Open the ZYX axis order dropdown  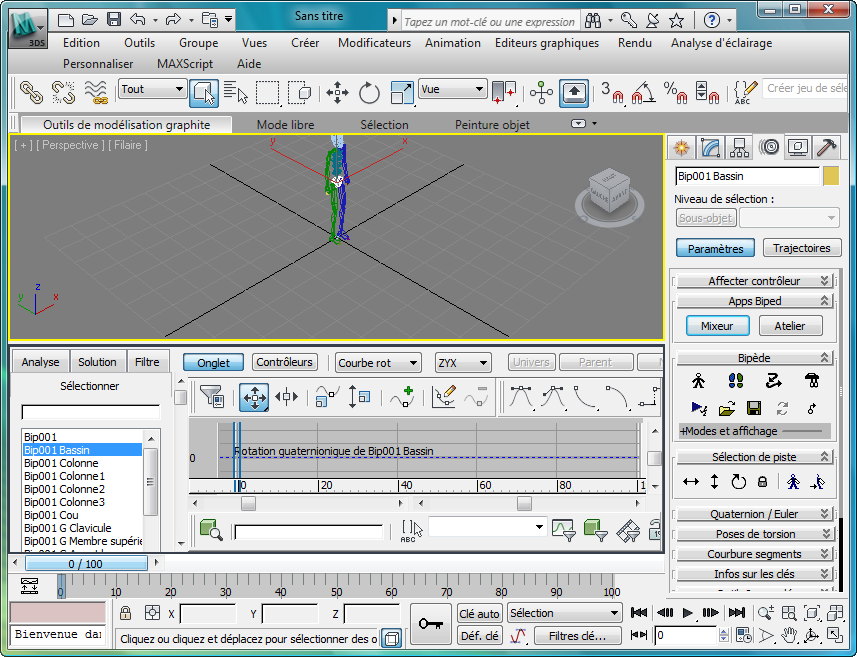click(x=462, y=363)
